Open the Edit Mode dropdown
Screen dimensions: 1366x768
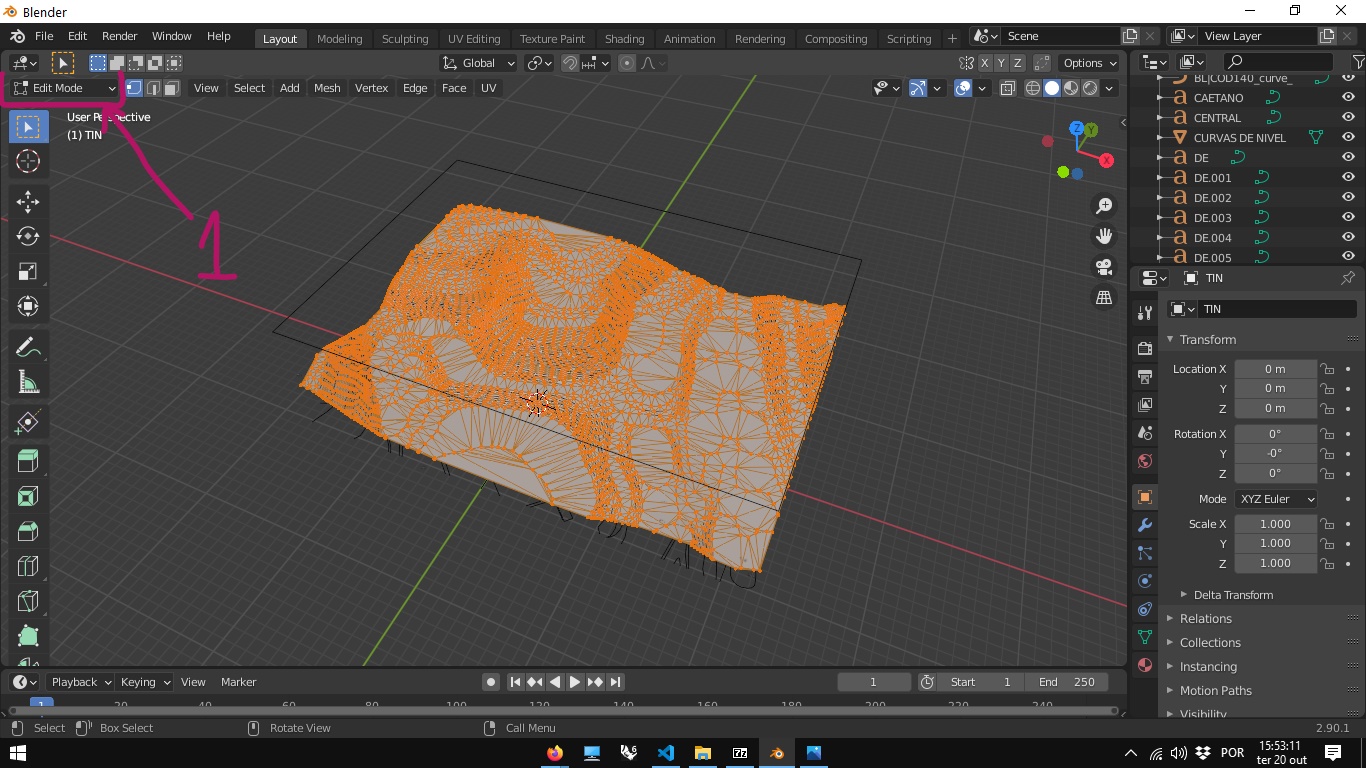pyautogui.click(x=64, y=88)
